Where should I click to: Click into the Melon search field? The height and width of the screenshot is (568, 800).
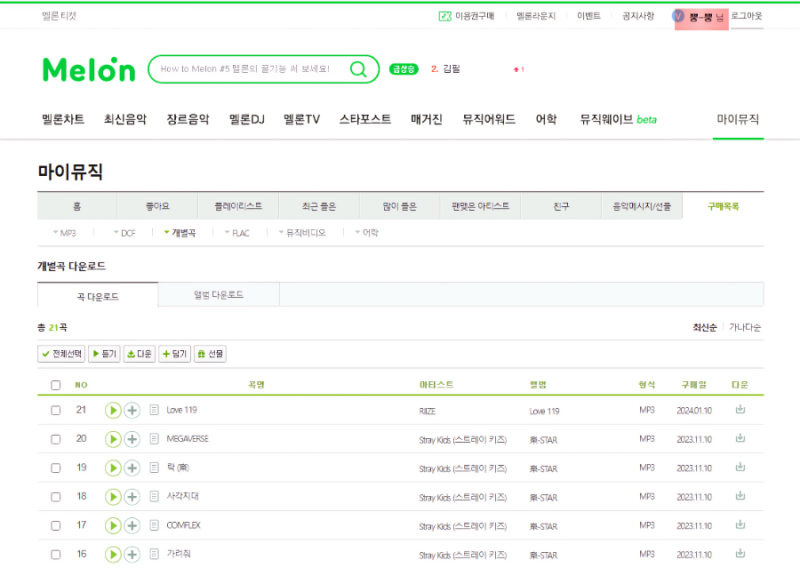(247, 69)
